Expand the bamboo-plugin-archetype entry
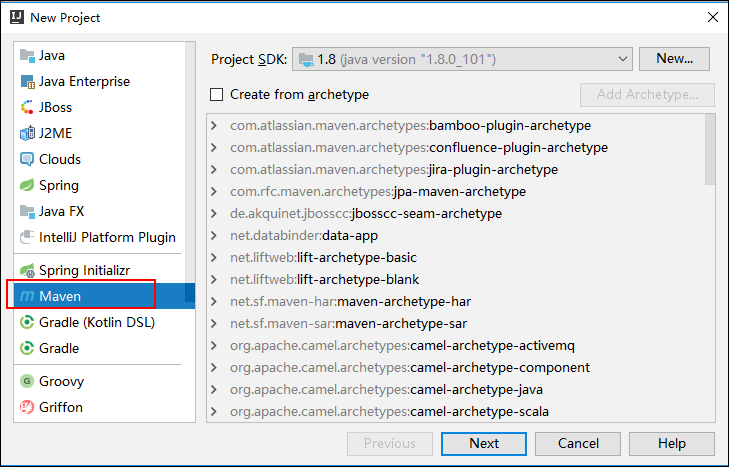Image resolution: width=729 pixels, height=467 pixels. point(214,126)
